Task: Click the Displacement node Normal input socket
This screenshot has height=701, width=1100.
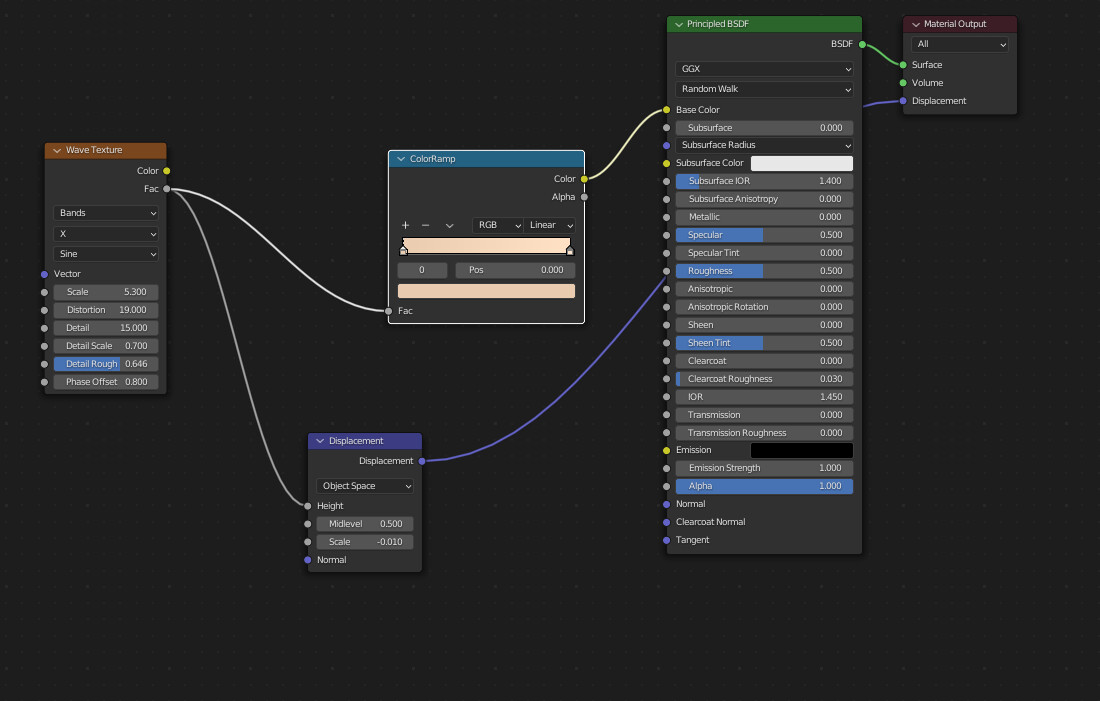Action: click(x=308, y=560)
